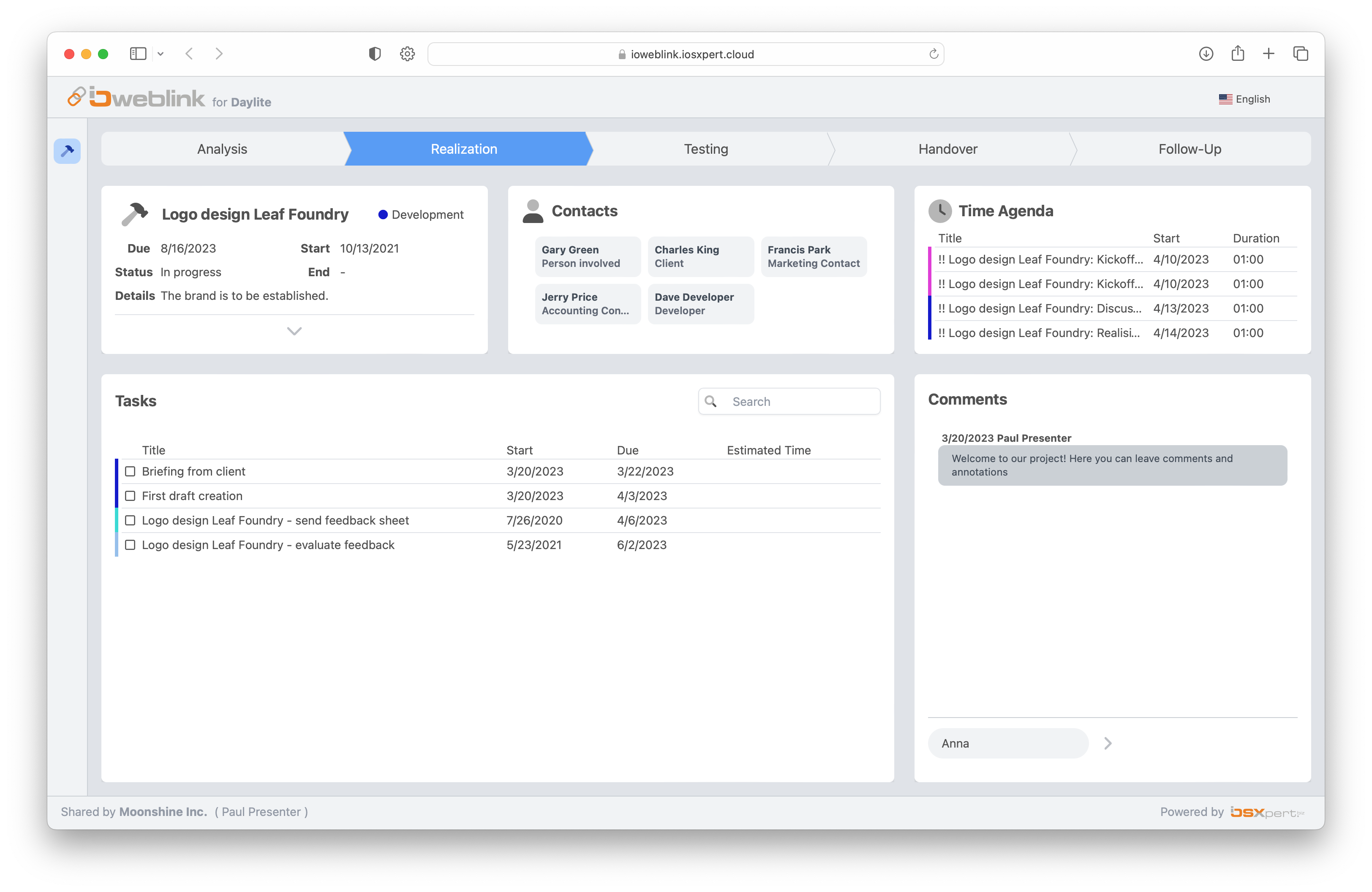Click the comment author field with Anna
The width and height of the screenshot is (1372, 892).
[1008, 743]
